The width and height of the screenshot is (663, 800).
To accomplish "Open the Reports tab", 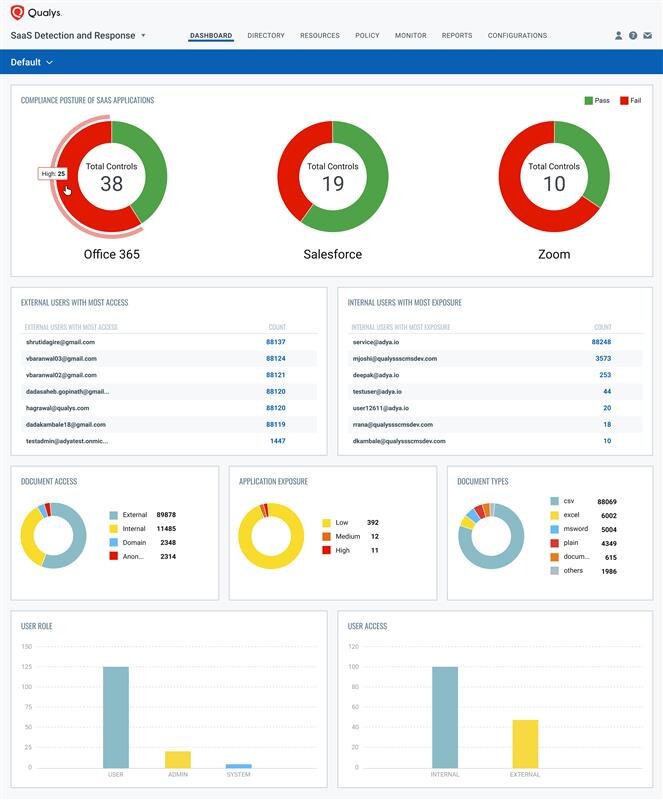I will (x=457, y=36).
